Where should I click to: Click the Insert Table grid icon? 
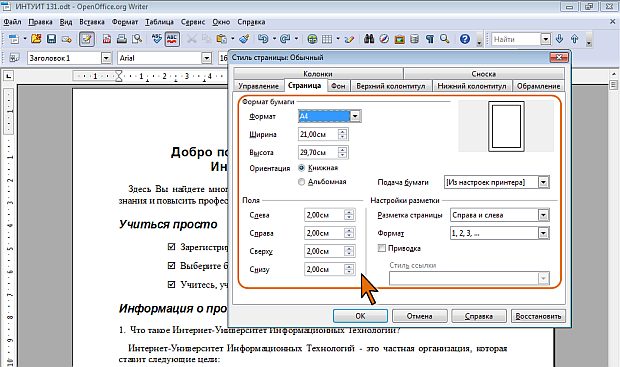click(x=327, y=39)
